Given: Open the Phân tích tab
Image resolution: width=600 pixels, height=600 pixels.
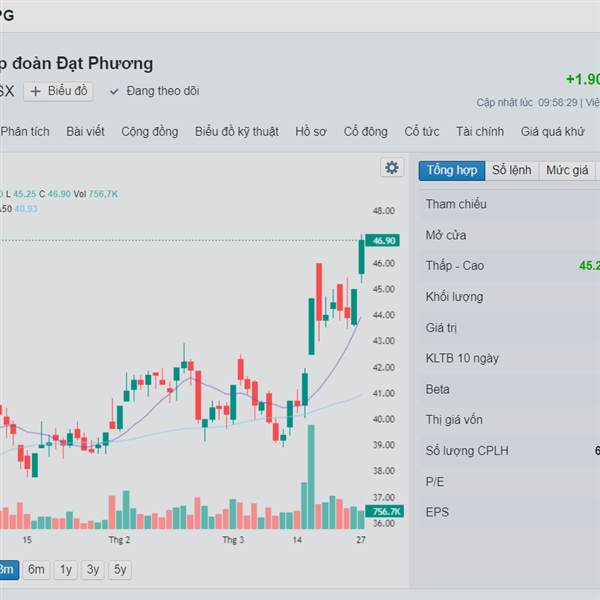Looking at the screenshot, I should click(x=25, y=132).
